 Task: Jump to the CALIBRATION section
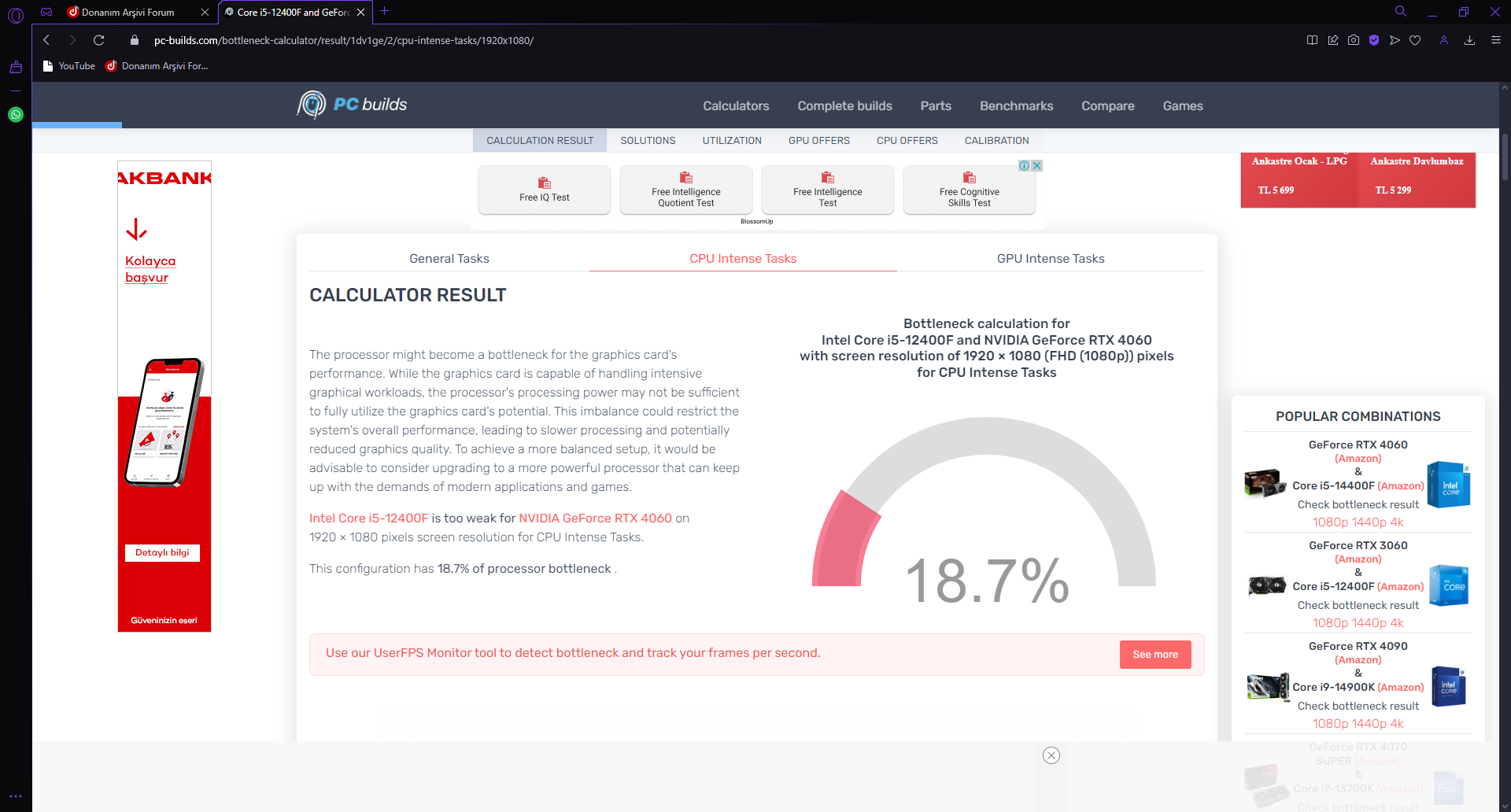(997, 141)
